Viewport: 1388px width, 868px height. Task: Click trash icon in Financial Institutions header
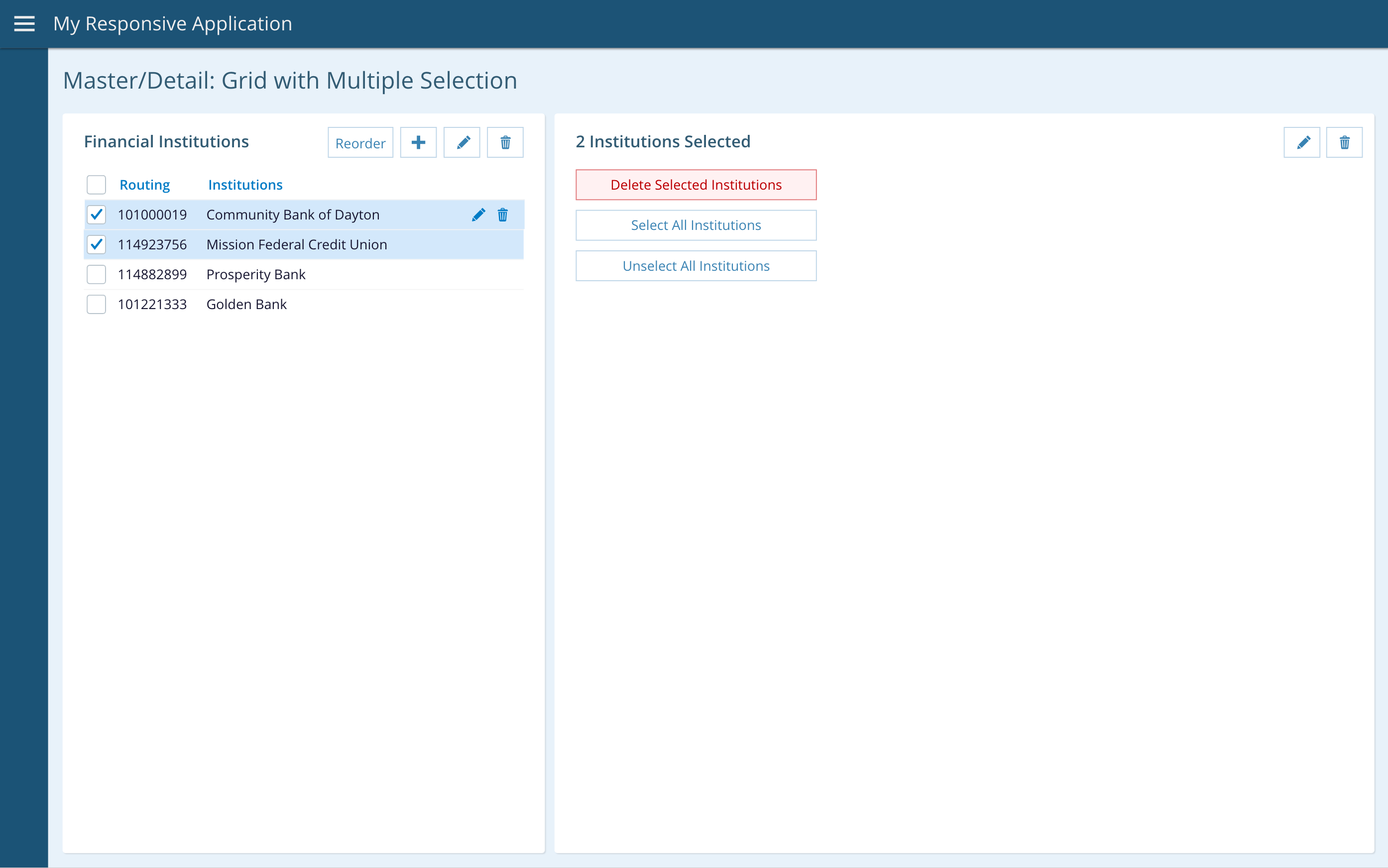[505, 142]
